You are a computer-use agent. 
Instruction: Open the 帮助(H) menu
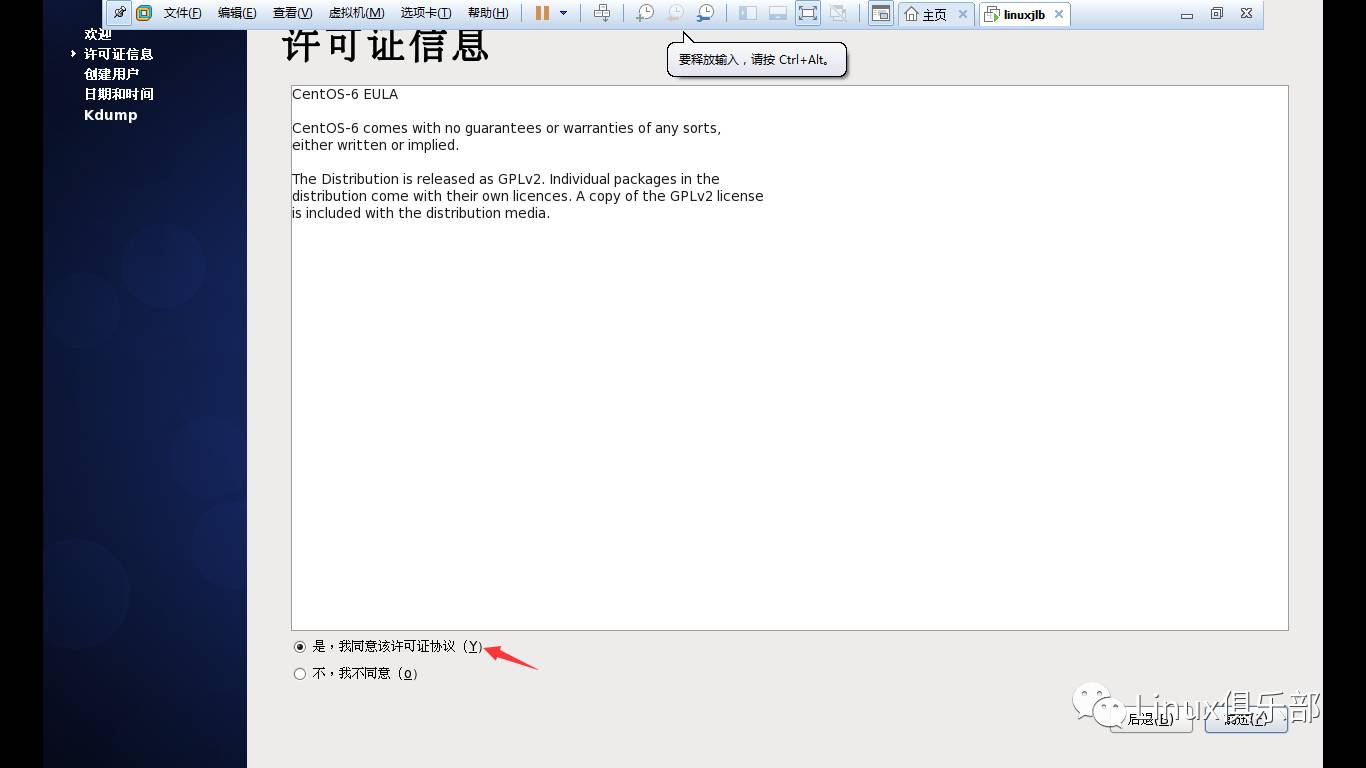click(488, 13)
